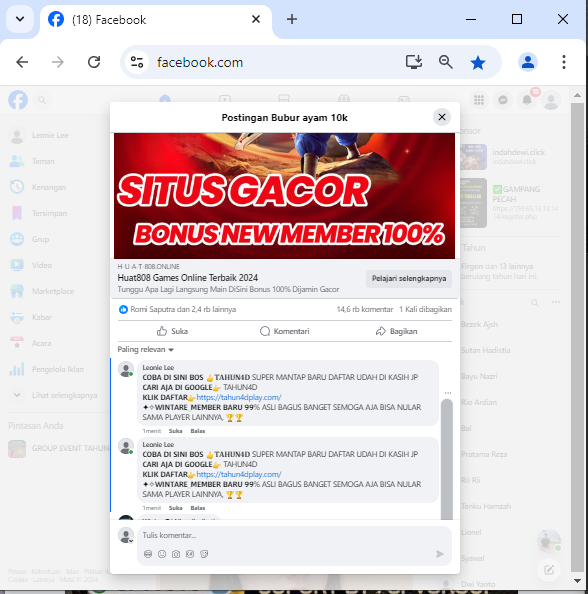Open Chrome three-dot menu
Screen dimensions: 588x594
(564, 62)
